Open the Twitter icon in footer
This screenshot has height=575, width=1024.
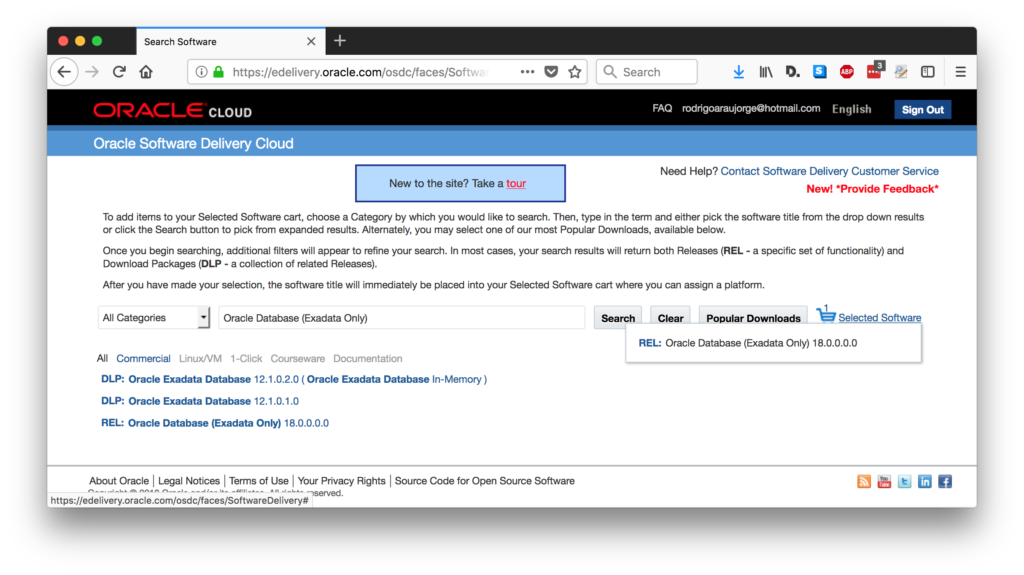904,482
